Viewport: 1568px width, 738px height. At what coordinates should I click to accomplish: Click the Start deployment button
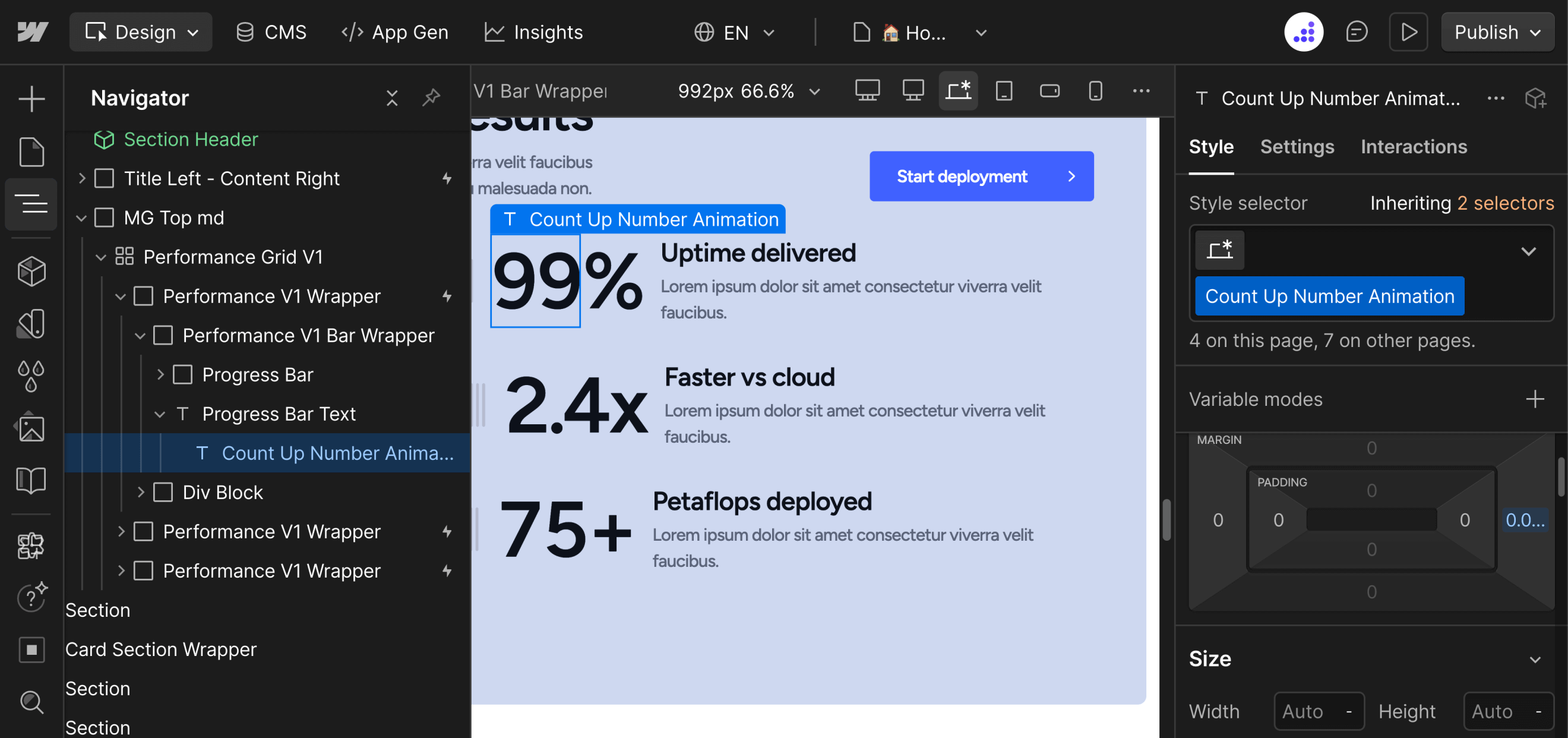(x=981, y=176)
